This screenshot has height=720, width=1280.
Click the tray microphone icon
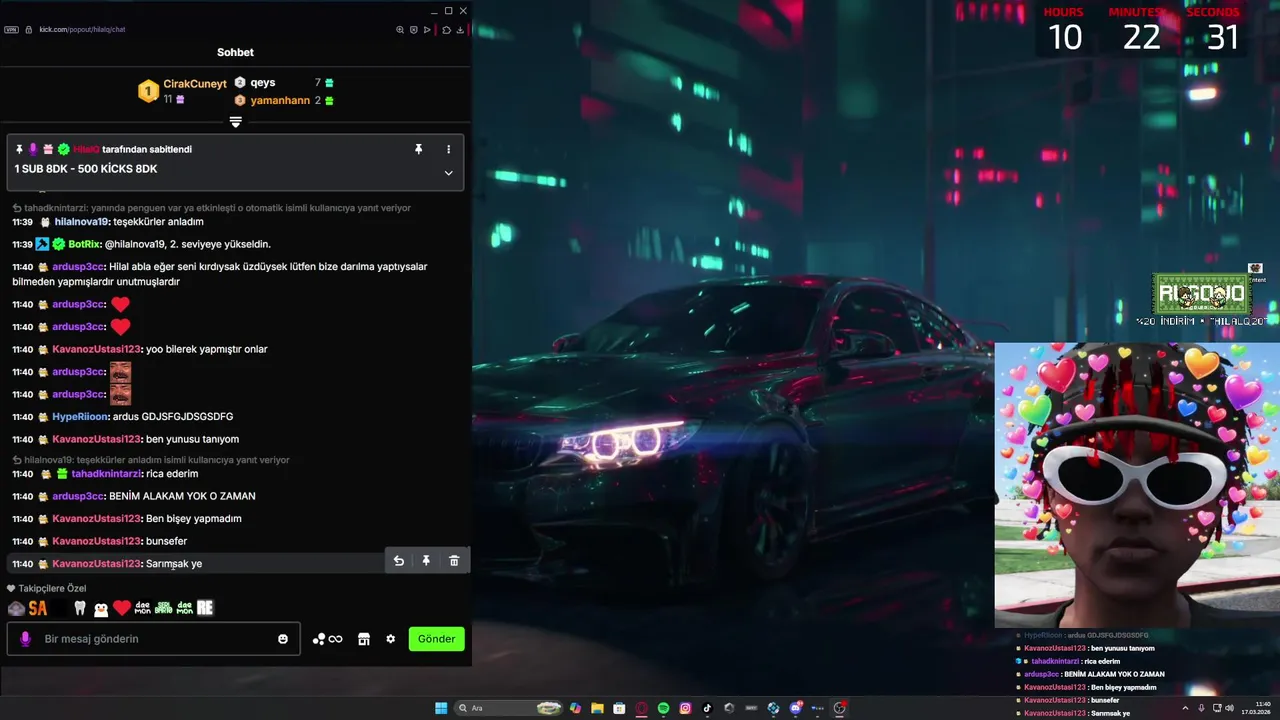(x=1201, y=708)
